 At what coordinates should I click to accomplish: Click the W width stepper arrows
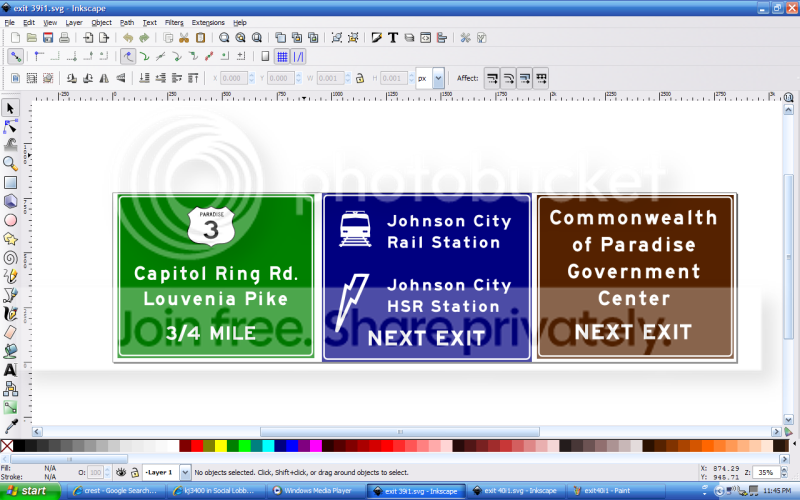(x=348, y=78)
